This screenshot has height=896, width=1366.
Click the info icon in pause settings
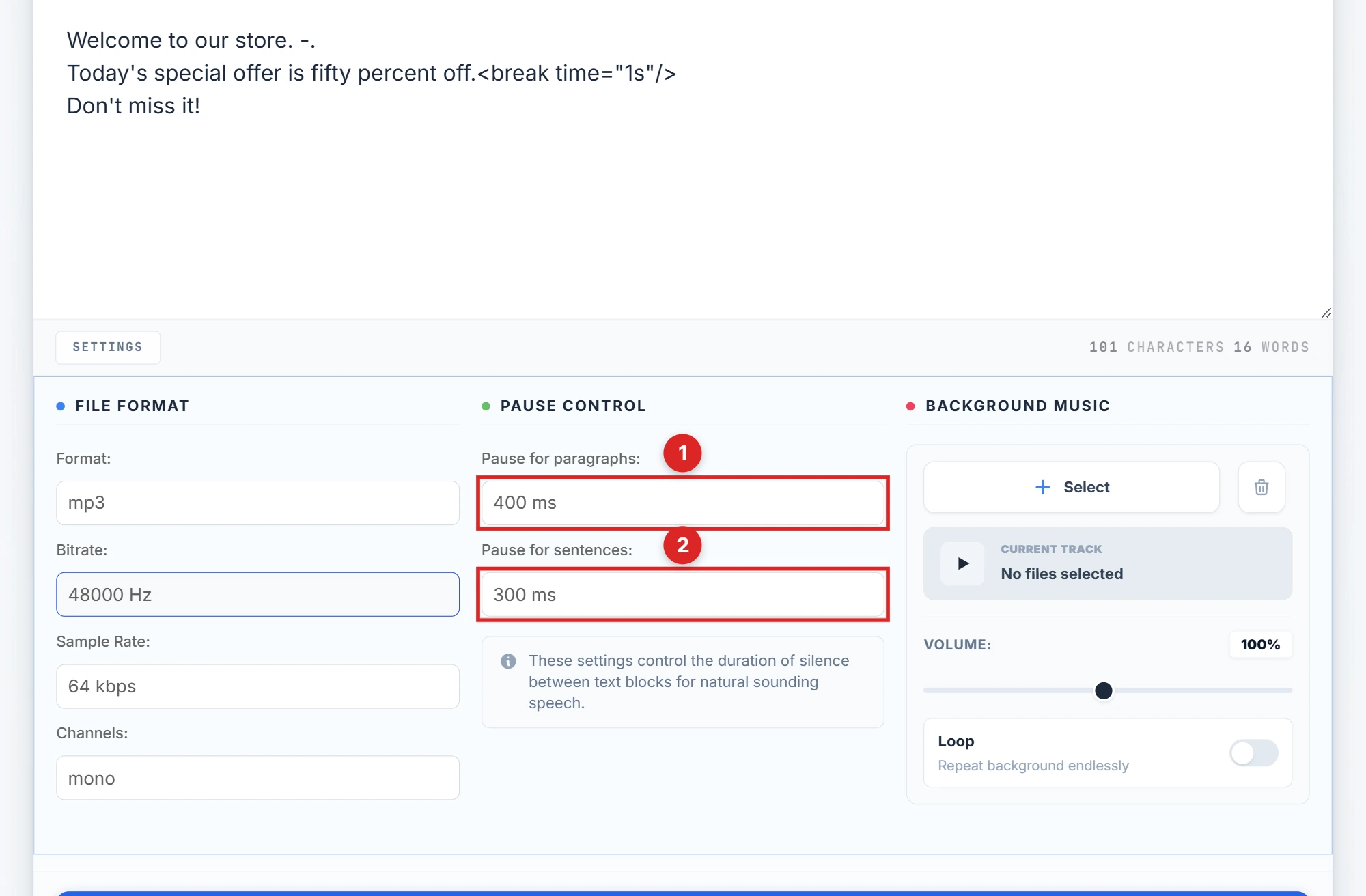pyautogui.click(x=508, y=660)
